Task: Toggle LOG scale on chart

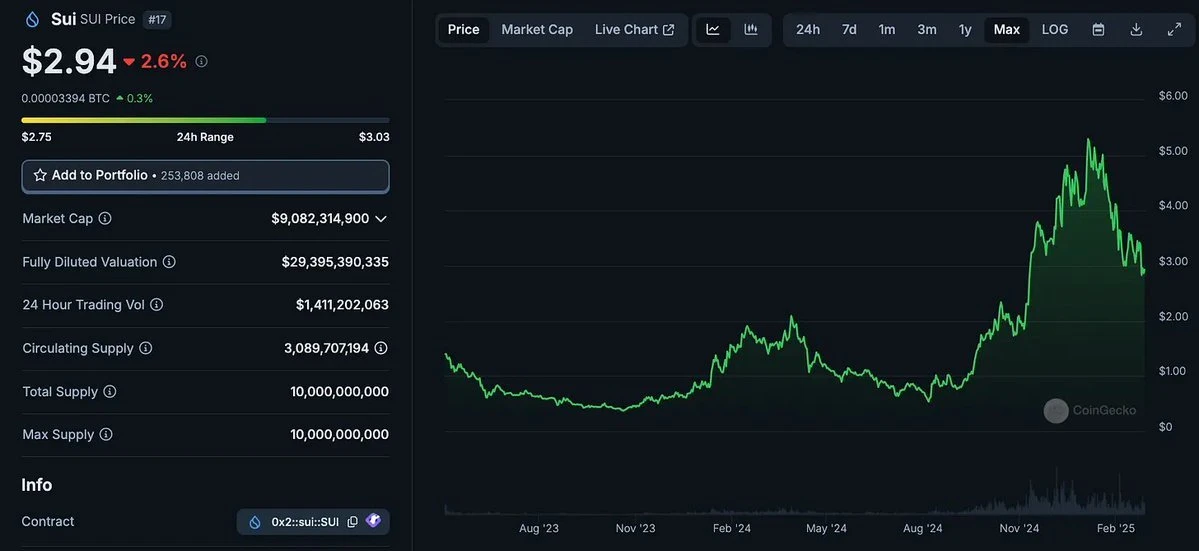Action: [x=1055, y=30]
